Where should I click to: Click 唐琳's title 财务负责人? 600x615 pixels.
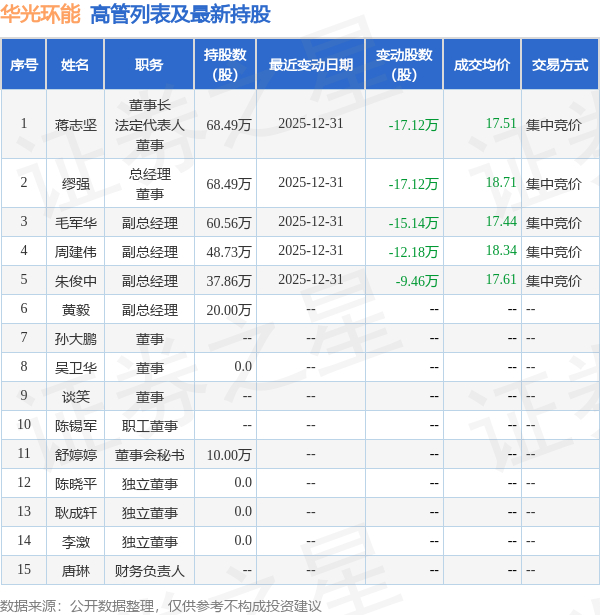tap(149, 571)
